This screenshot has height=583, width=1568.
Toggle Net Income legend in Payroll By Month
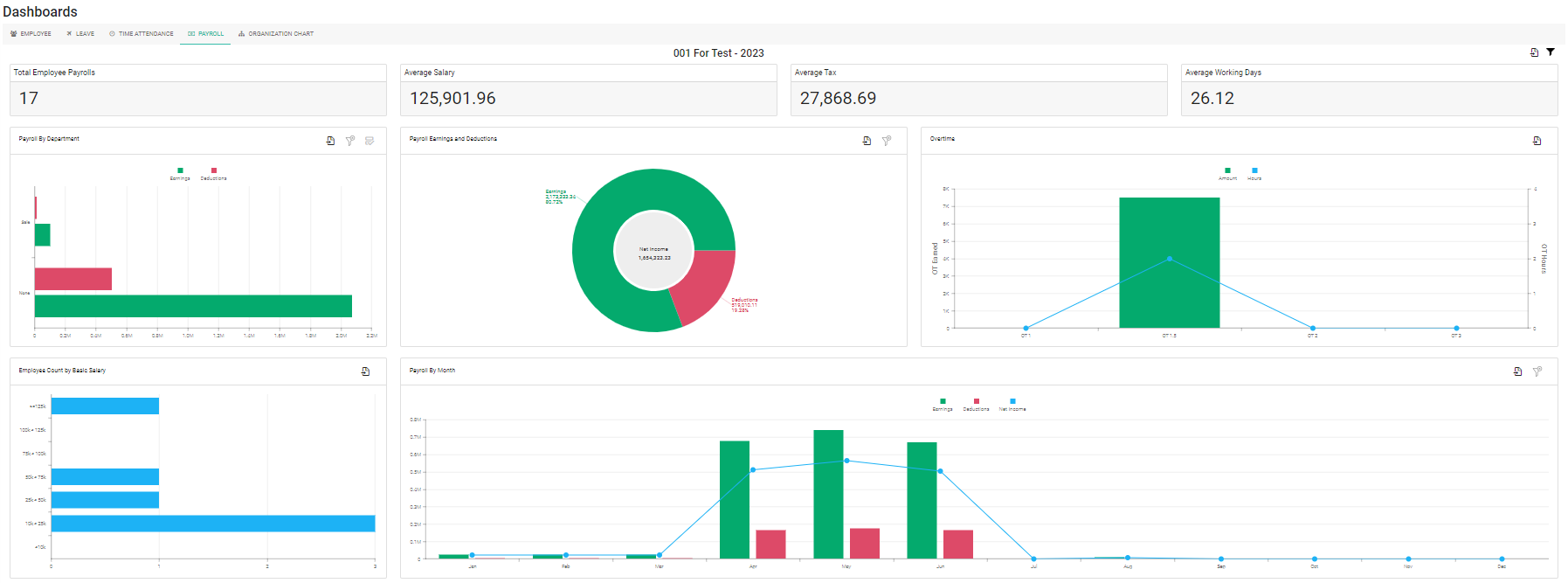[1012, 405]
